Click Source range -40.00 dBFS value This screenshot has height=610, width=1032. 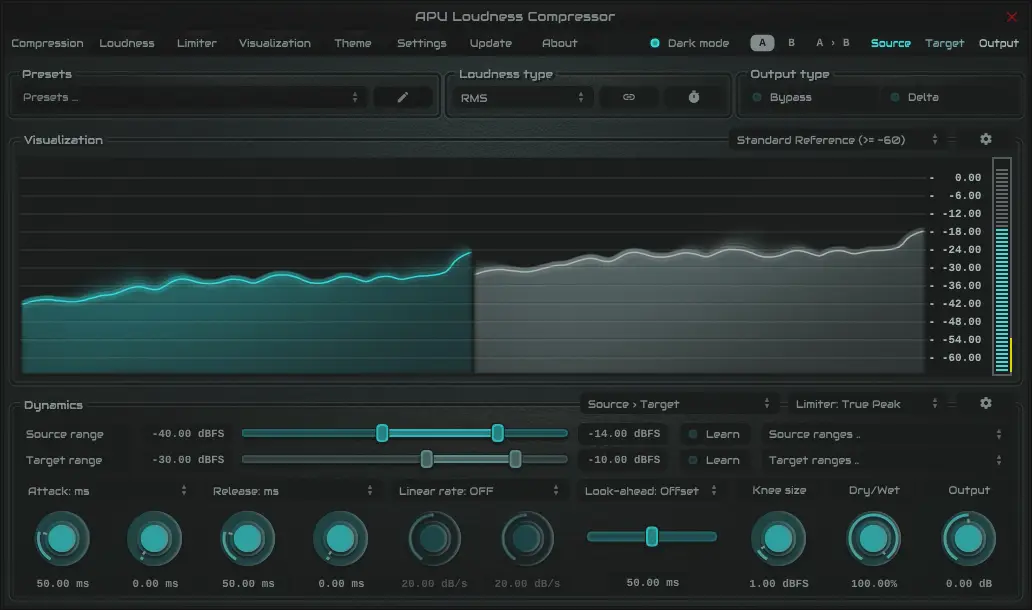click(x=188, y=434)
